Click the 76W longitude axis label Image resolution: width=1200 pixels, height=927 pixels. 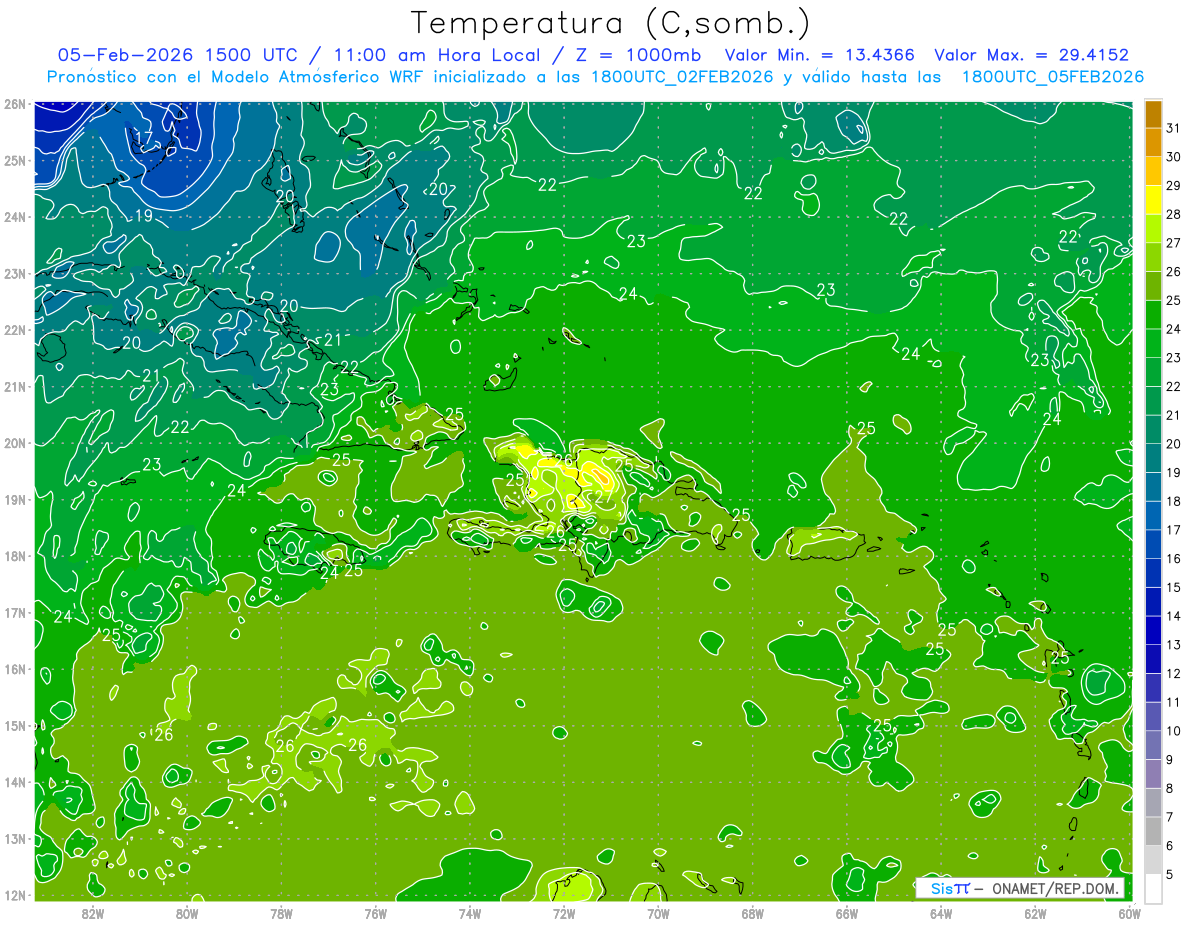click(376, 913)
